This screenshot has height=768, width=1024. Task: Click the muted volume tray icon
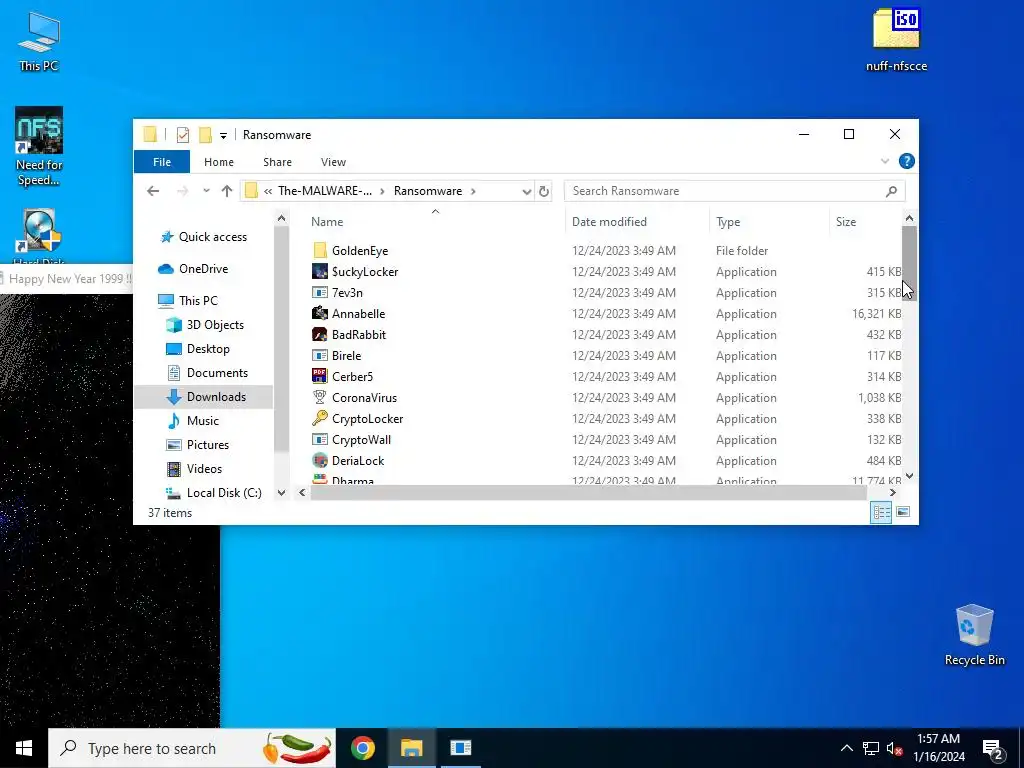click(x=894, y=749)
